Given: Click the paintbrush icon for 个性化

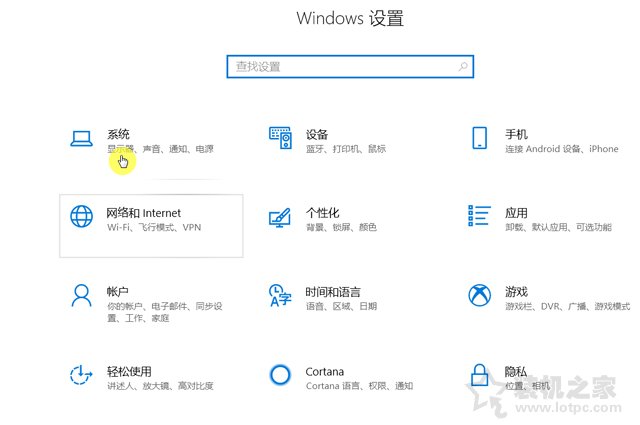Looking at the screenshot, I should click(x=280, y=218).
